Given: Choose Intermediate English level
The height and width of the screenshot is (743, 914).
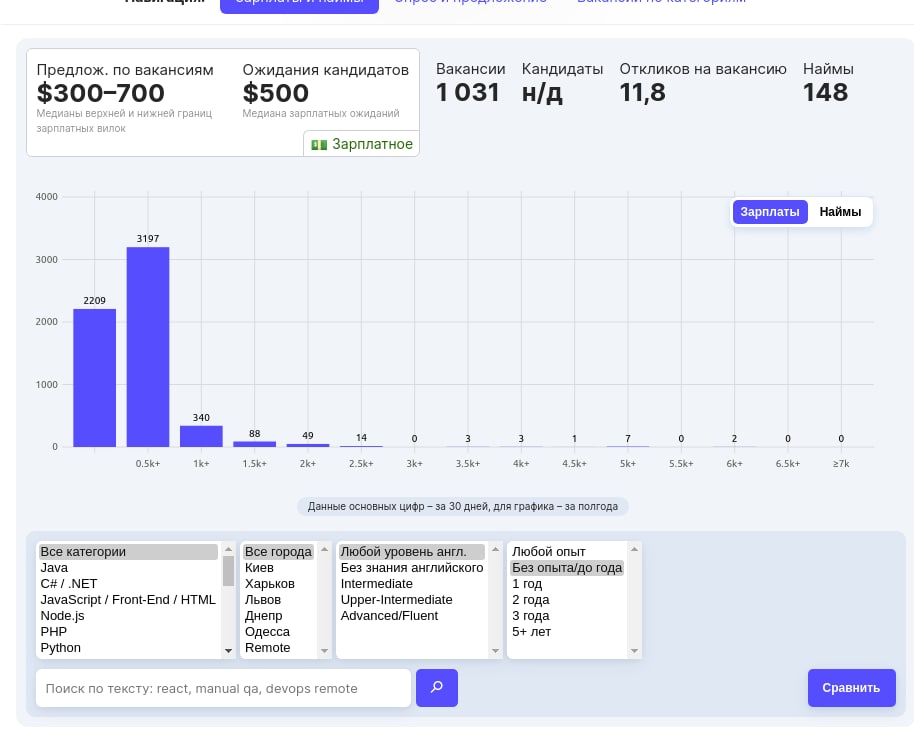Looking at the screenshot, I should 412,583.
